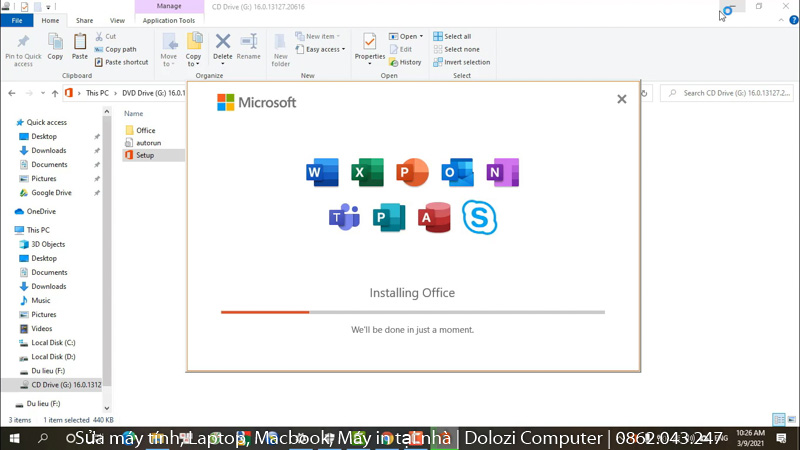The image size is (800, 450).
Task: Click the Word icon in Office installer
Action: tap(323, 173)
